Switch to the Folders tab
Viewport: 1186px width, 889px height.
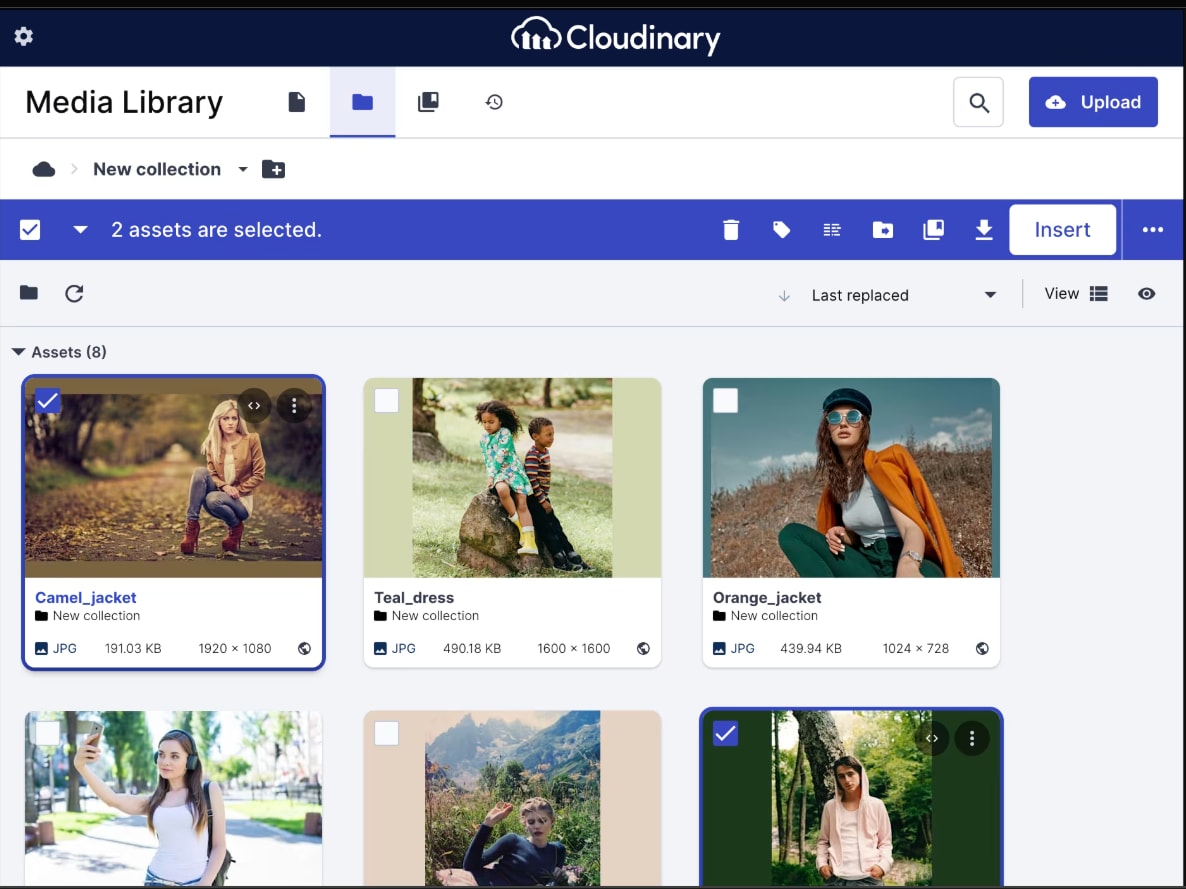(362, 102)
